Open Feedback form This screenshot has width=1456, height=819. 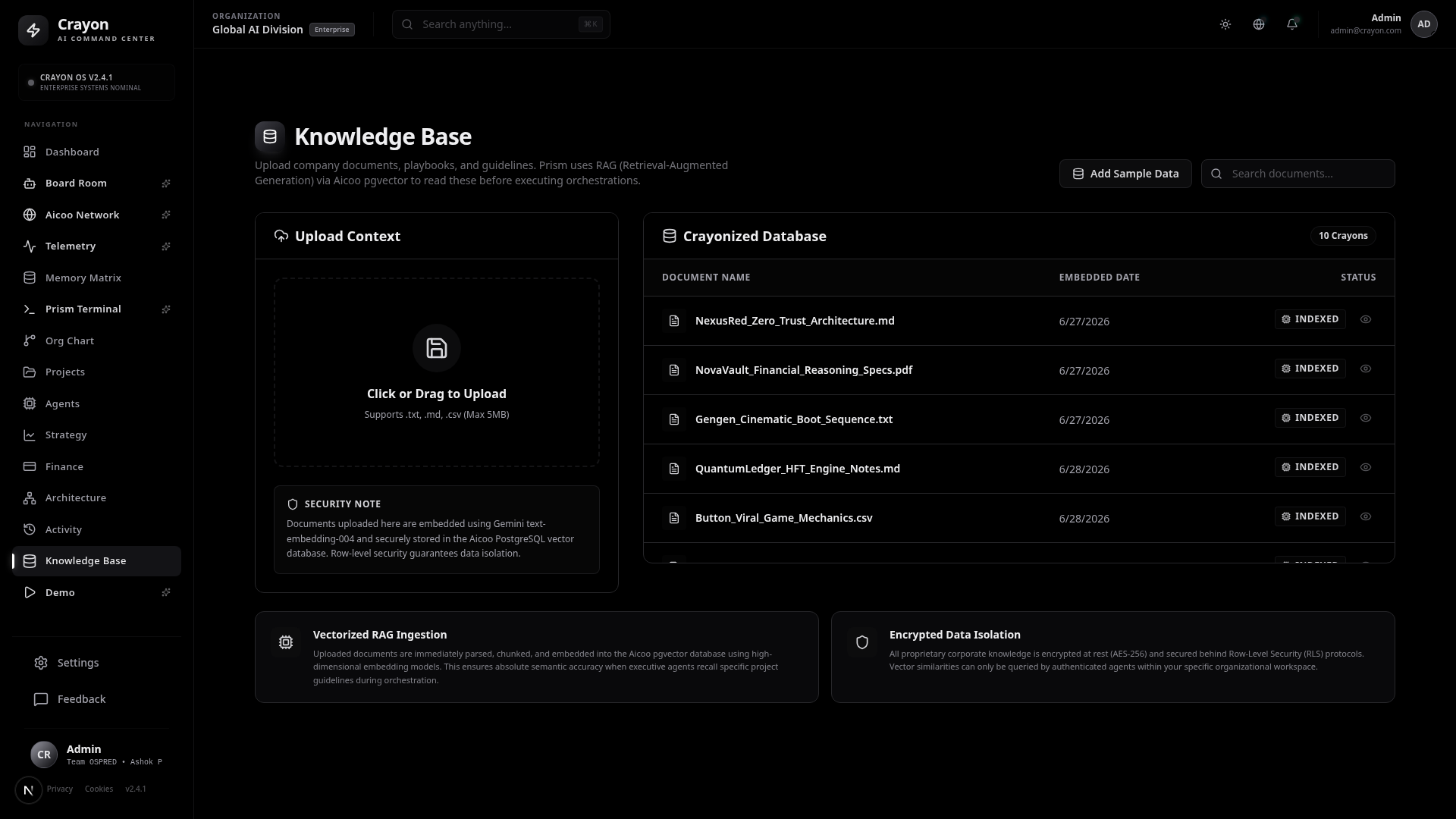96,699
